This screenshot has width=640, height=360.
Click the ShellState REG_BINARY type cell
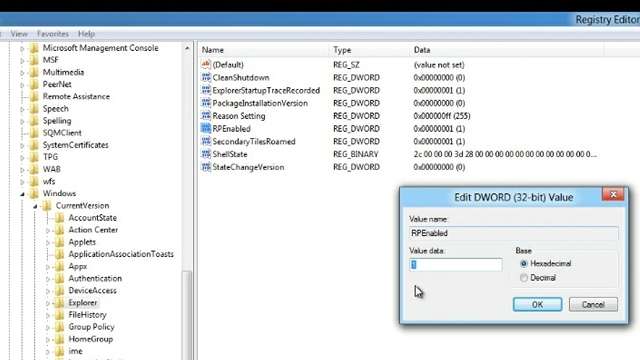pyautogui.click(x=356, y=154)
